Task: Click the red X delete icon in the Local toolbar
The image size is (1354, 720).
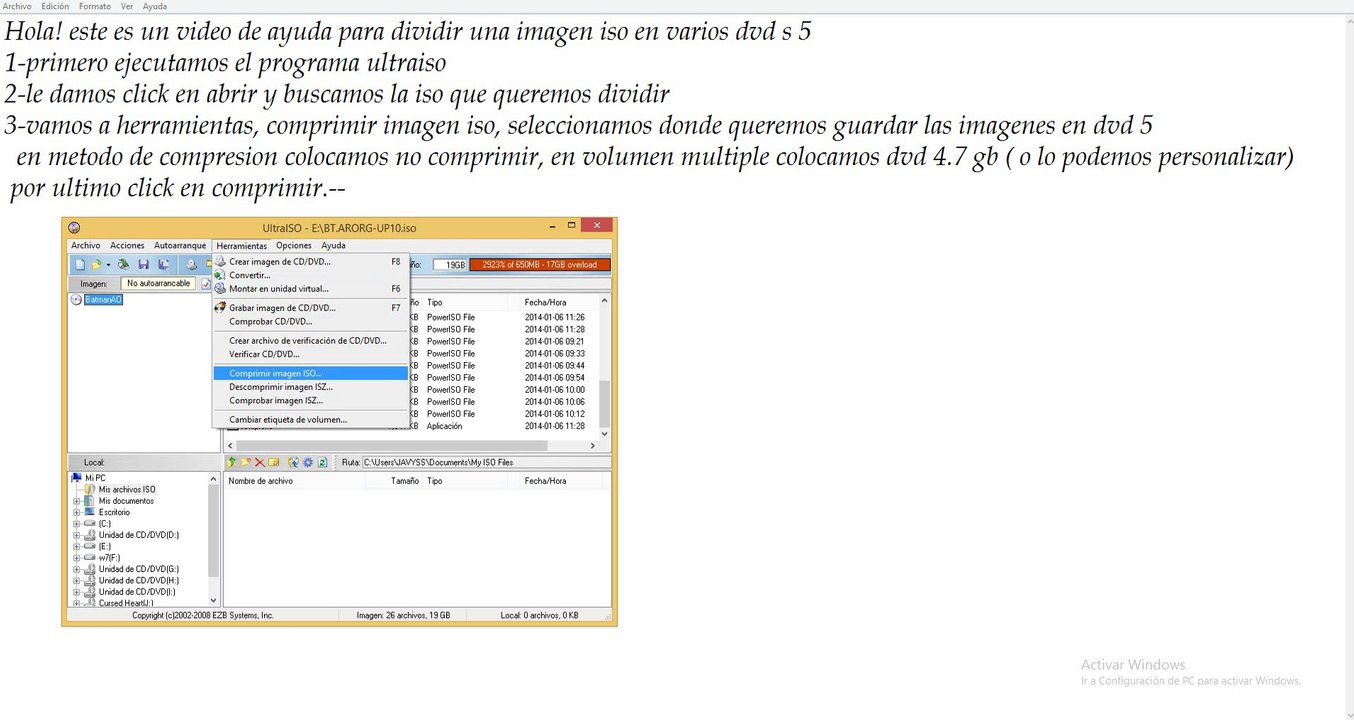Action: [260, 462]
